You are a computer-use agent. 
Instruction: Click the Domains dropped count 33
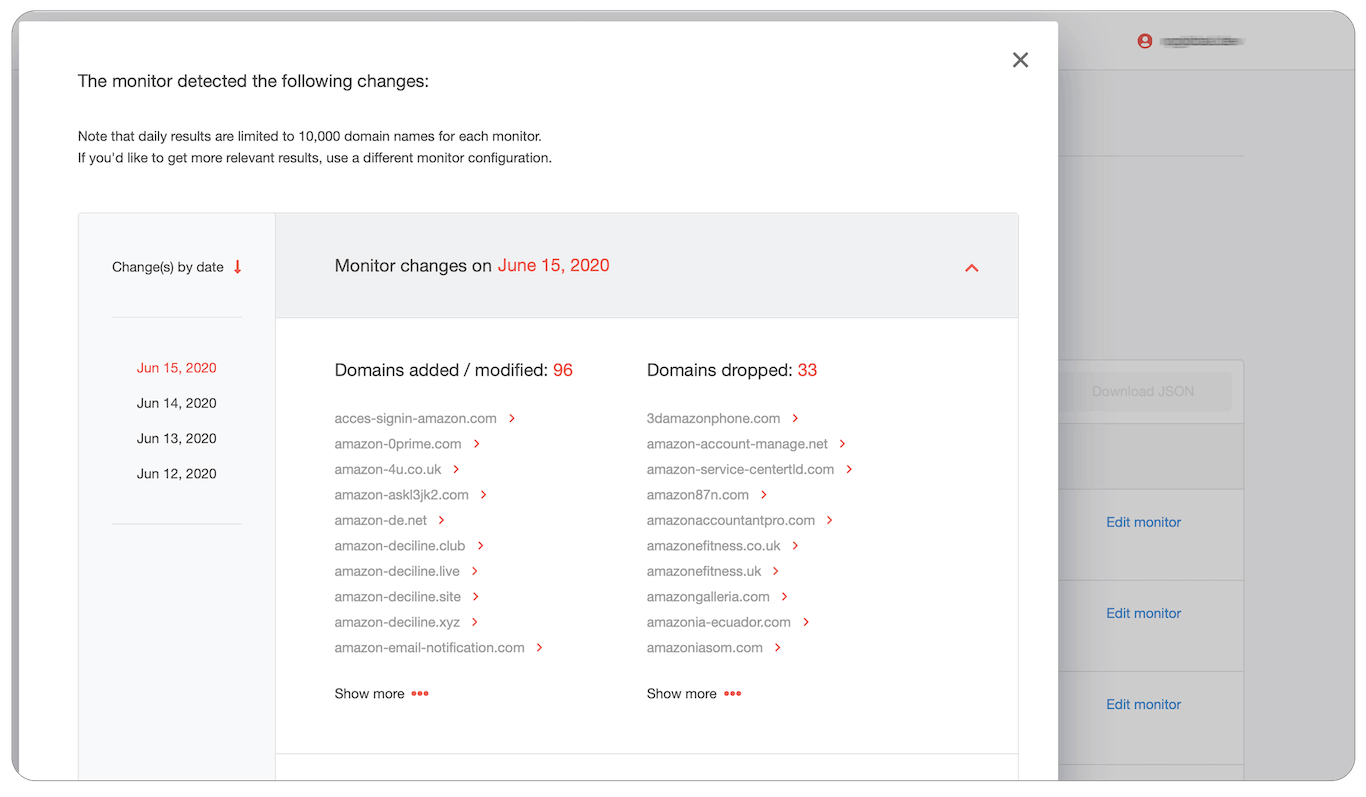(807, 370)
